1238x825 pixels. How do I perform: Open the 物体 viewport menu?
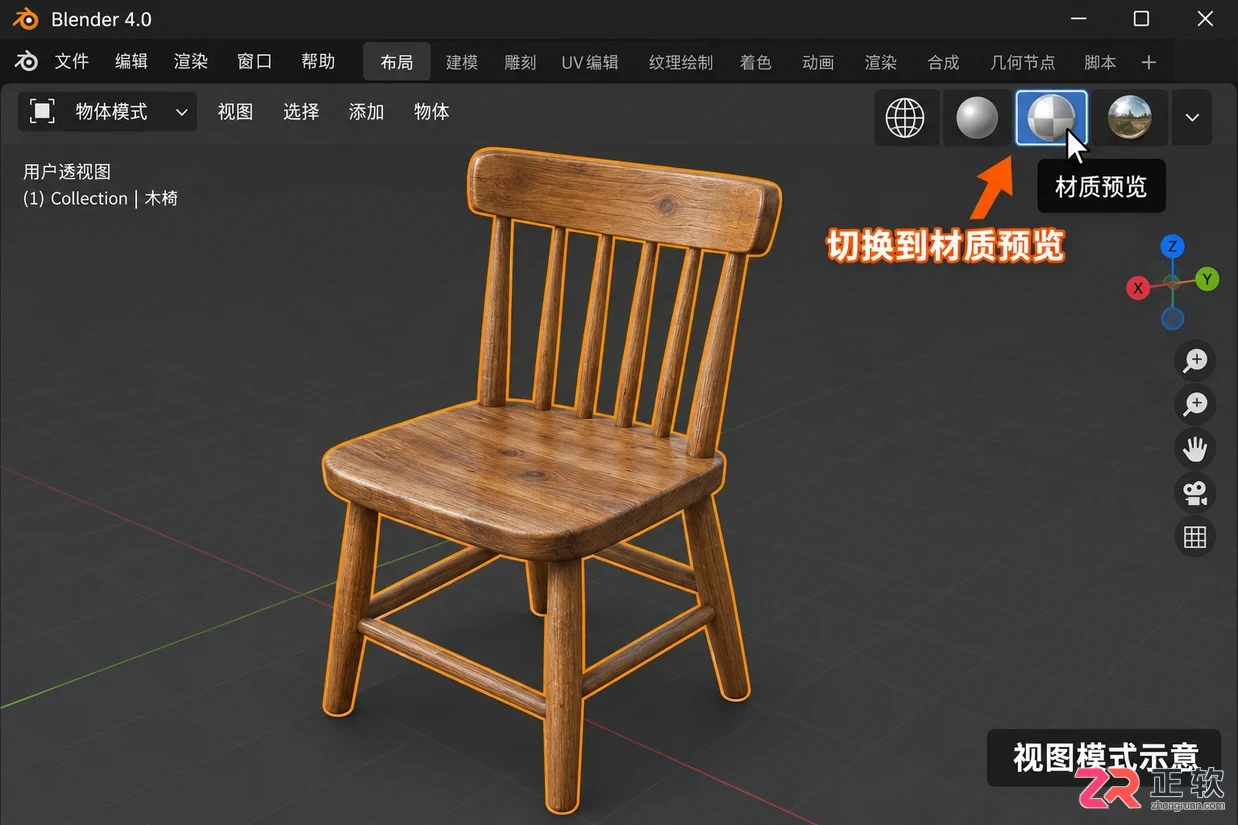[432, 112]
